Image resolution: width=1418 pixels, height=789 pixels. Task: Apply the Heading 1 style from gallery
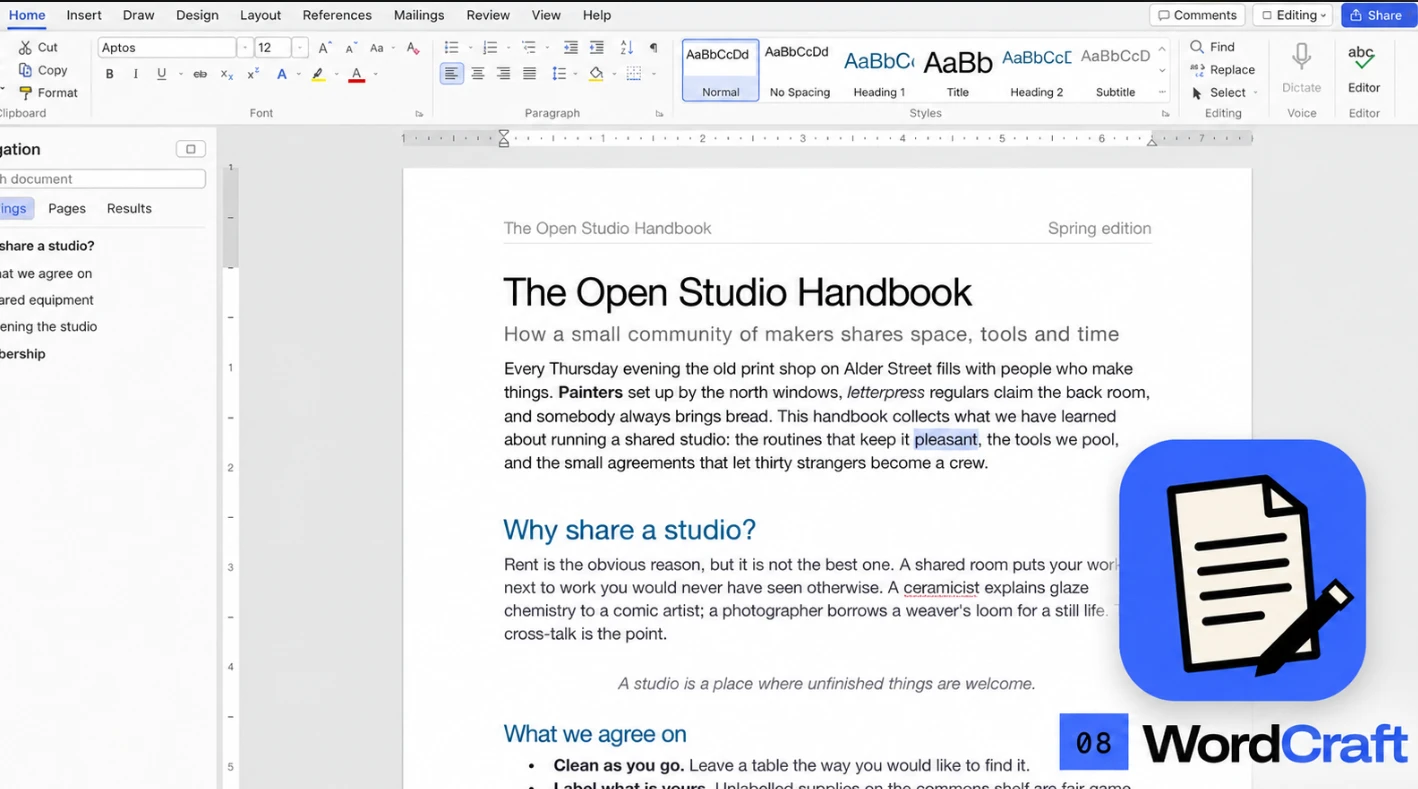879,71
